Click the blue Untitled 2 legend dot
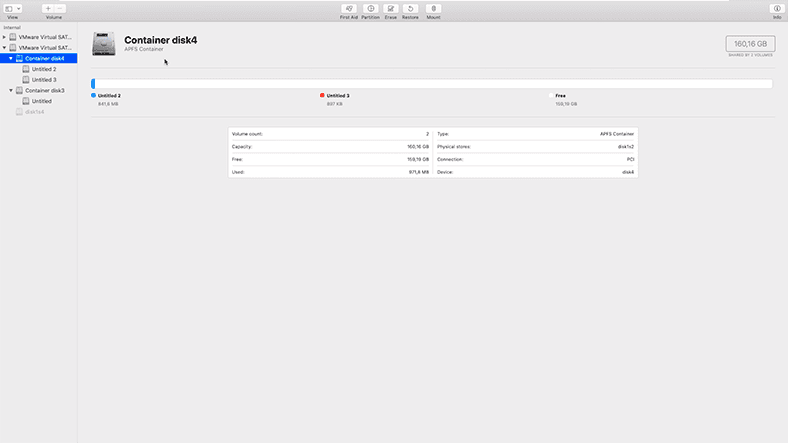 (x=93, y=95)
